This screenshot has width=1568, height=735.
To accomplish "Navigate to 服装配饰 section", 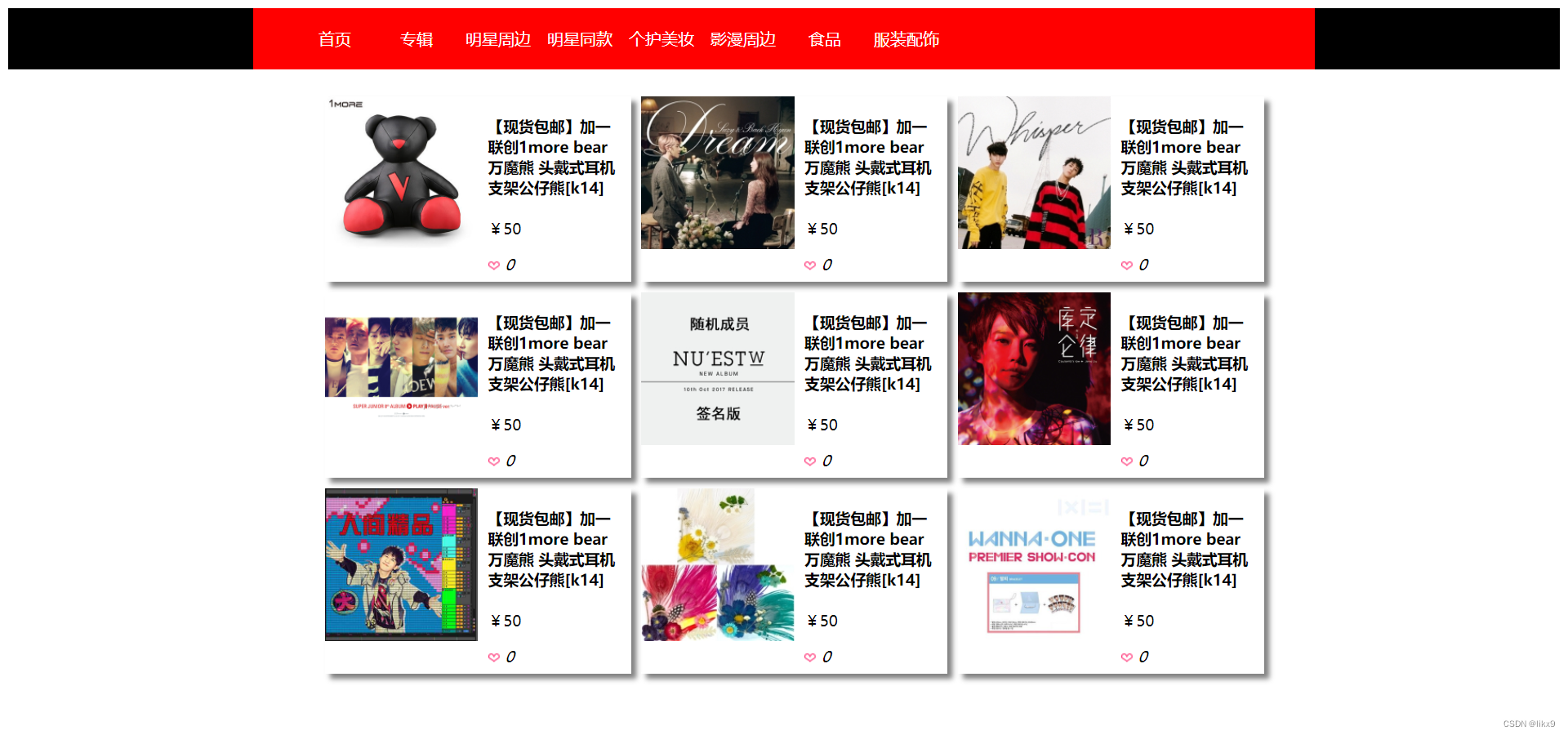I will (x=906, y=39).
